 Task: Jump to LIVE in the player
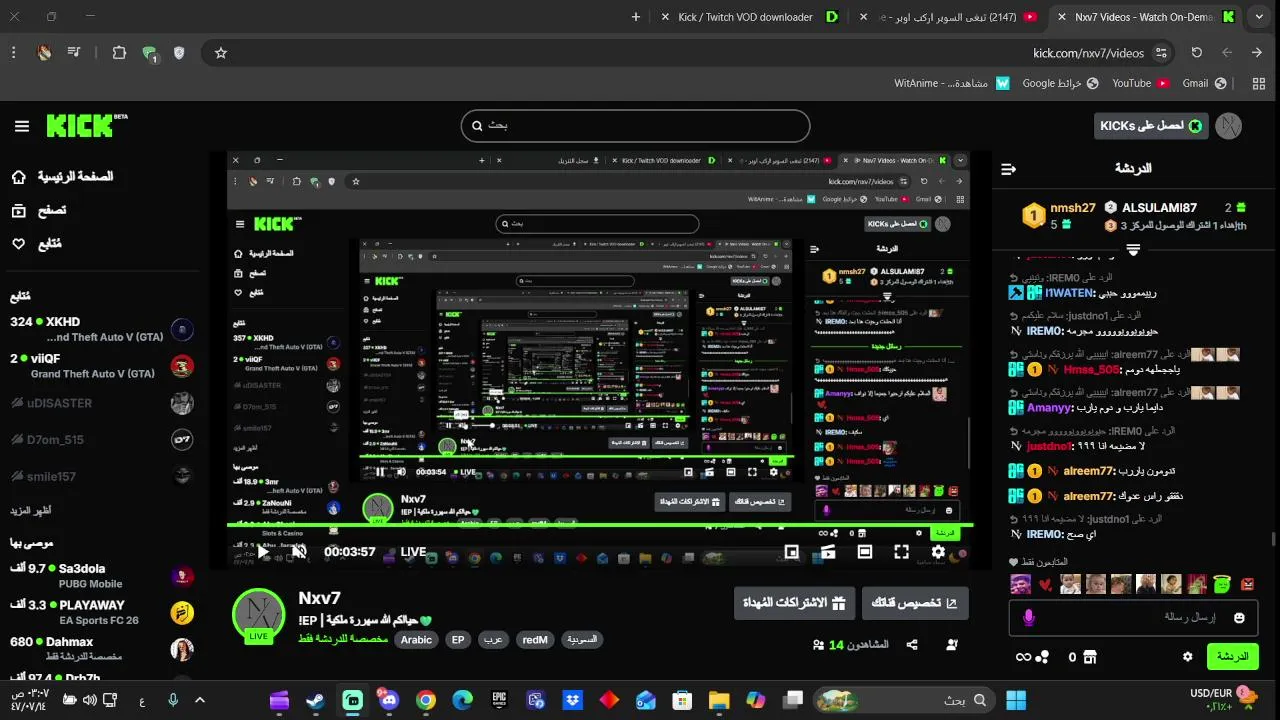pos(414,552)
